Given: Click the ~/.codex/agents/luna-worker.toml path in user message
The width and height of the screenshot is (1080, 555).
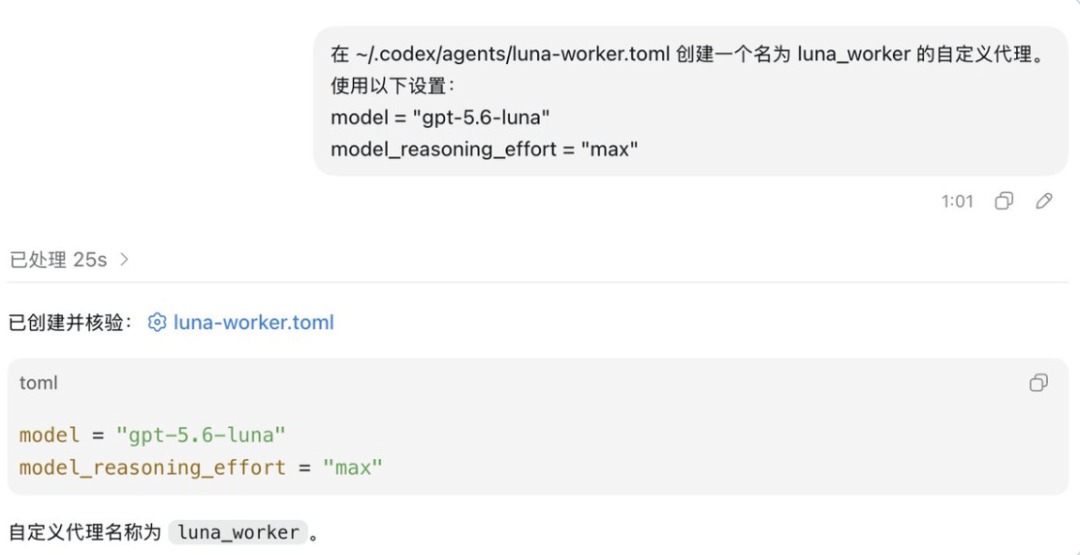Looking at the screenshot, I should point(512,54).
